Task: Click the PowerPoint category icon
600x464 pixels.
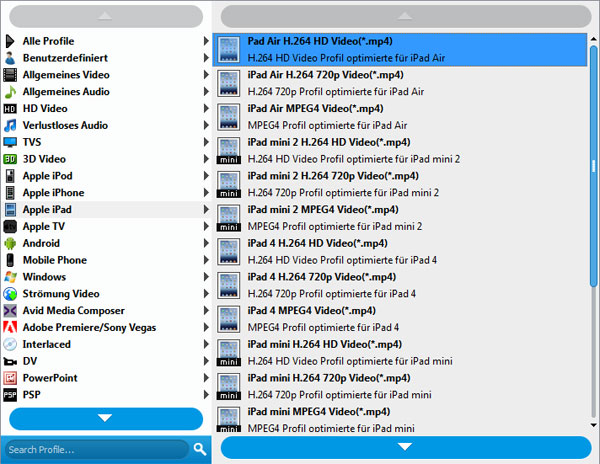Action: 10,378
